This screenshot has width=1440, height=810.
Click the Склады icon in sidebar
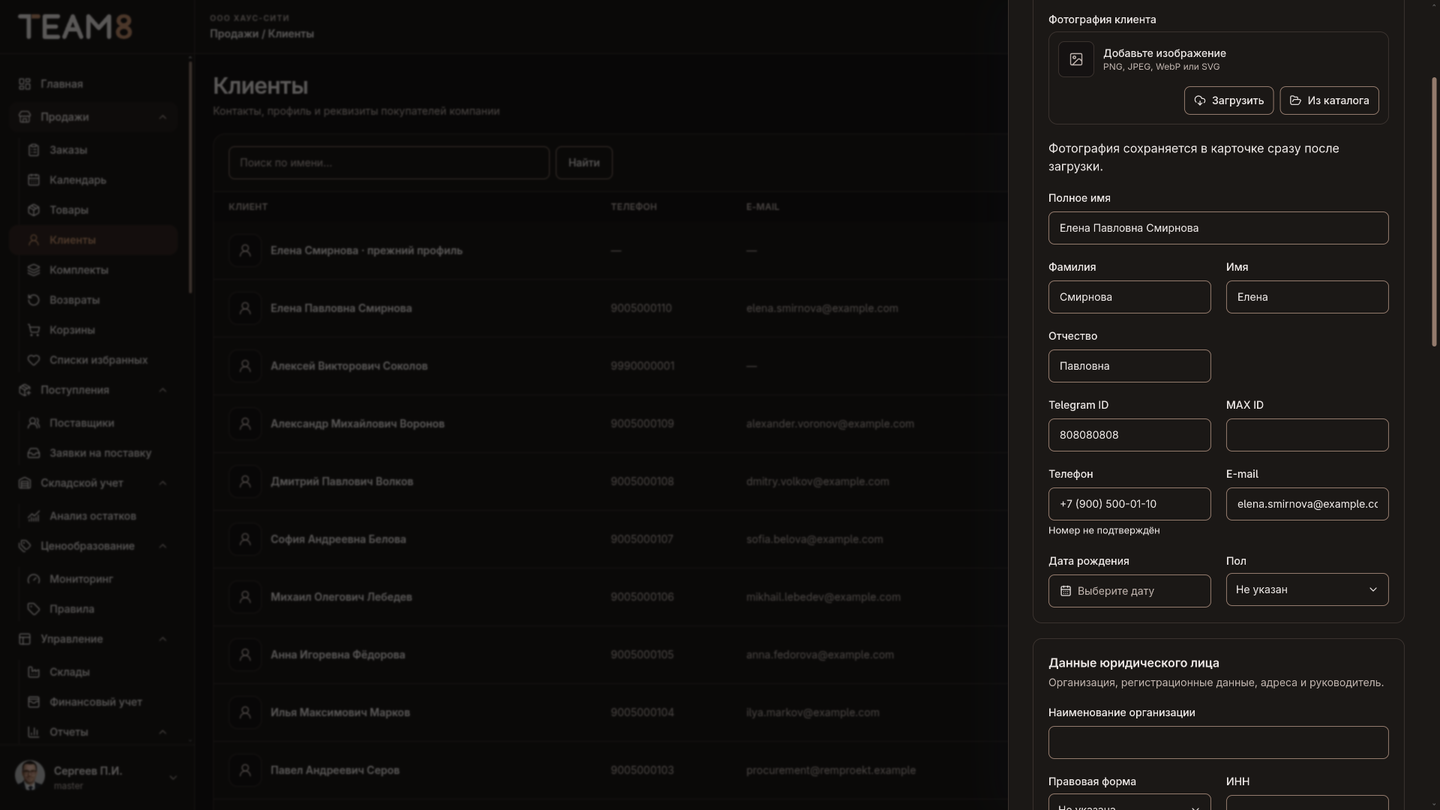[34, 672]
